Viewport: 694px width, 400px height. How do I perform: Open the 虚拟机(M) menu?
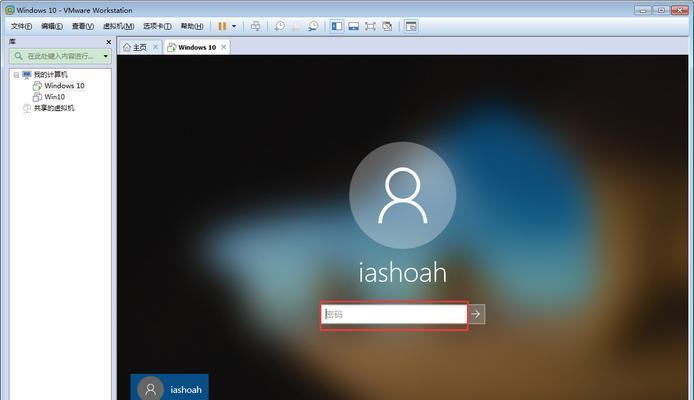click(119, 26)
